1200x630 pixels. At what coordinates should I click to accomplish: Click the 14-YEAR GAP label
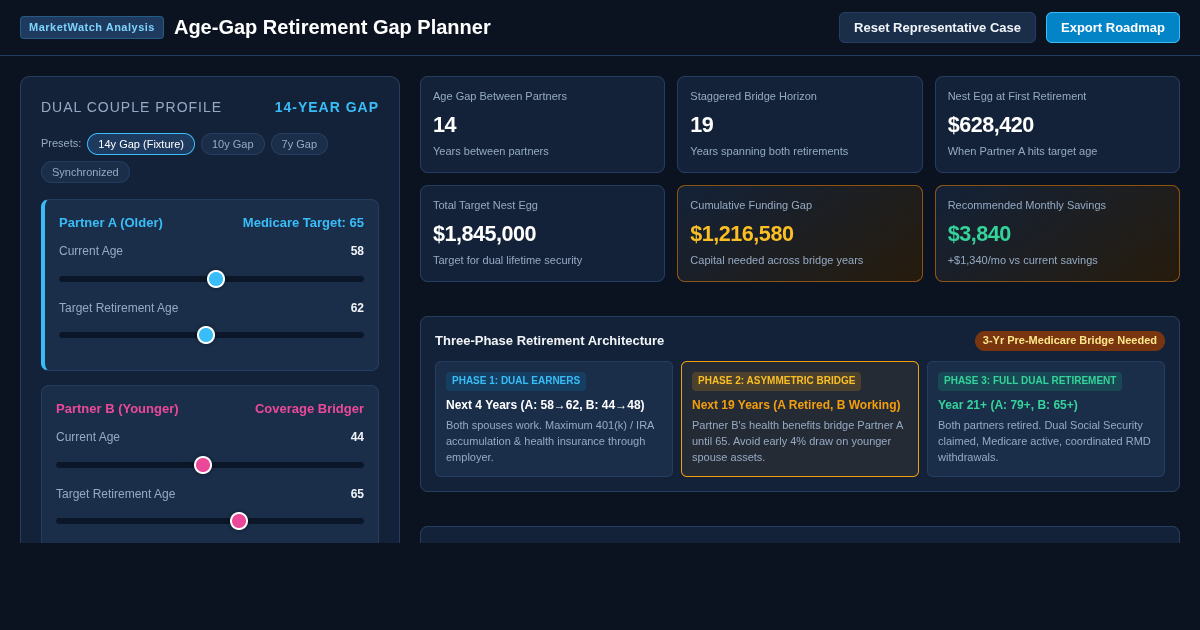pyautogui.click(x=327, y=107)
